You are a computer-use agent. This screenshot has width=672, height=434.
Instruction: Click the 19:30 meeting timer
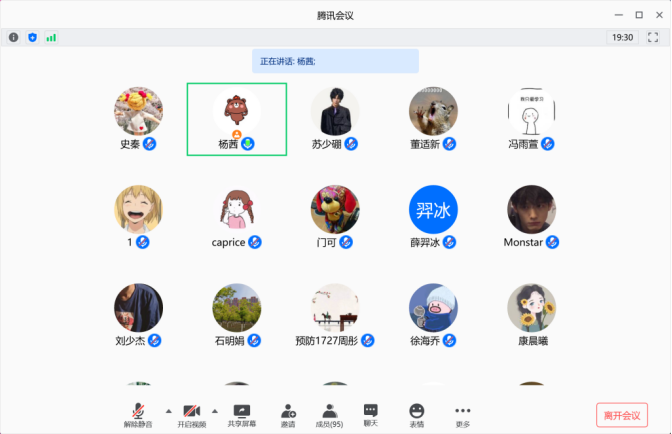click(x=622, y=37)
